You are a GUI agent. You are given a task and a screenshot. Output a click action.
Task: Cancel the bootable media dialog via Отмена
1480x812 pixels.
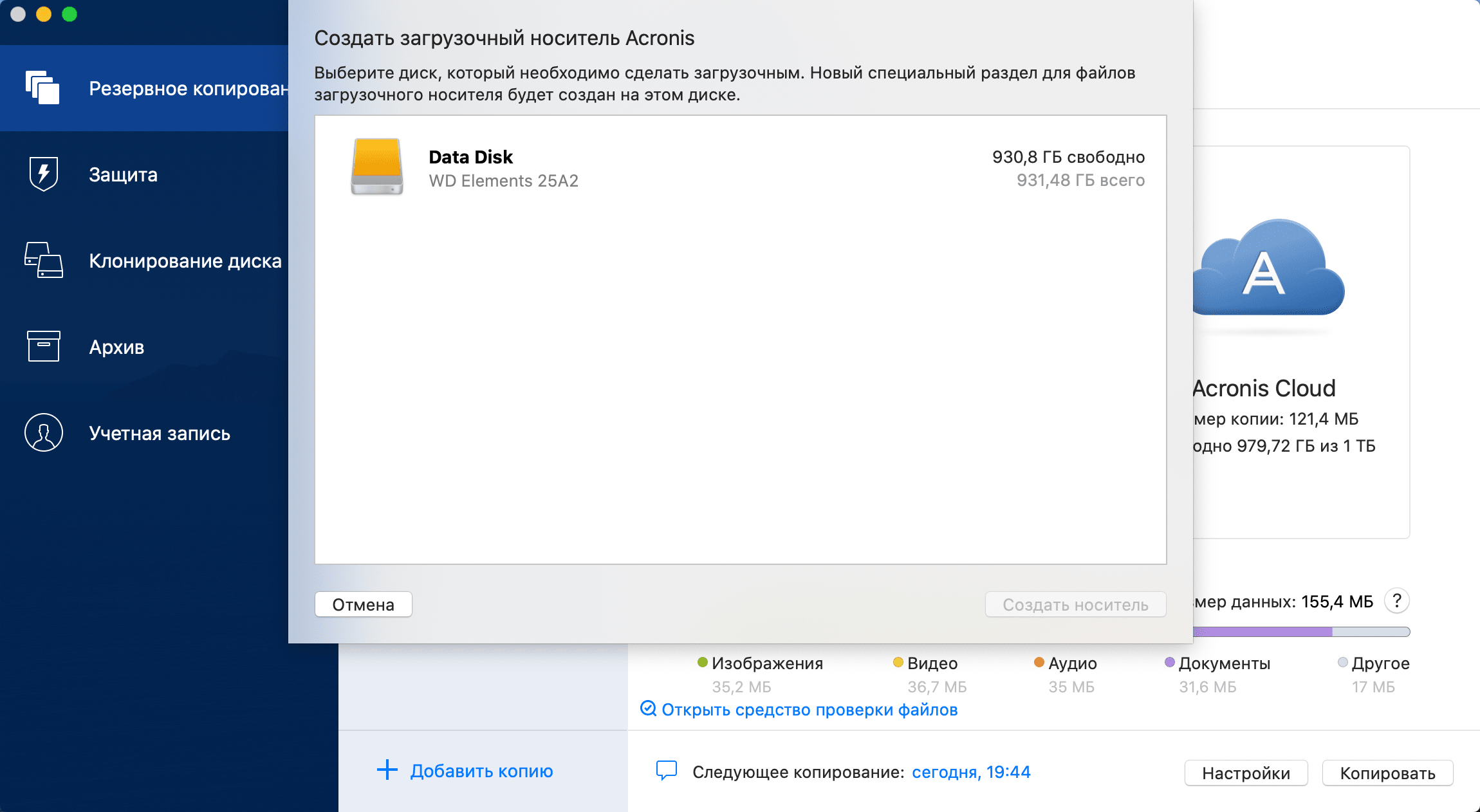tap(362, 604)
